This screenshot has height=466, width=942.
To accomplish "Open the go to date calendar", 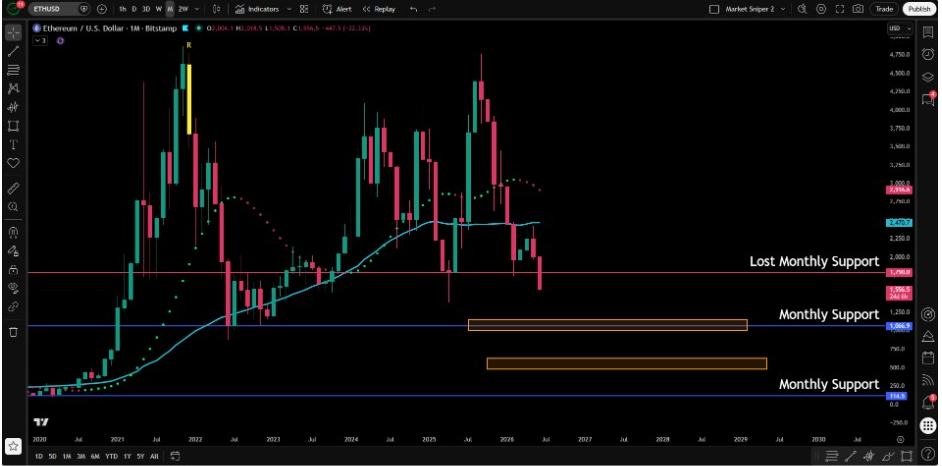I will point(174,456).
